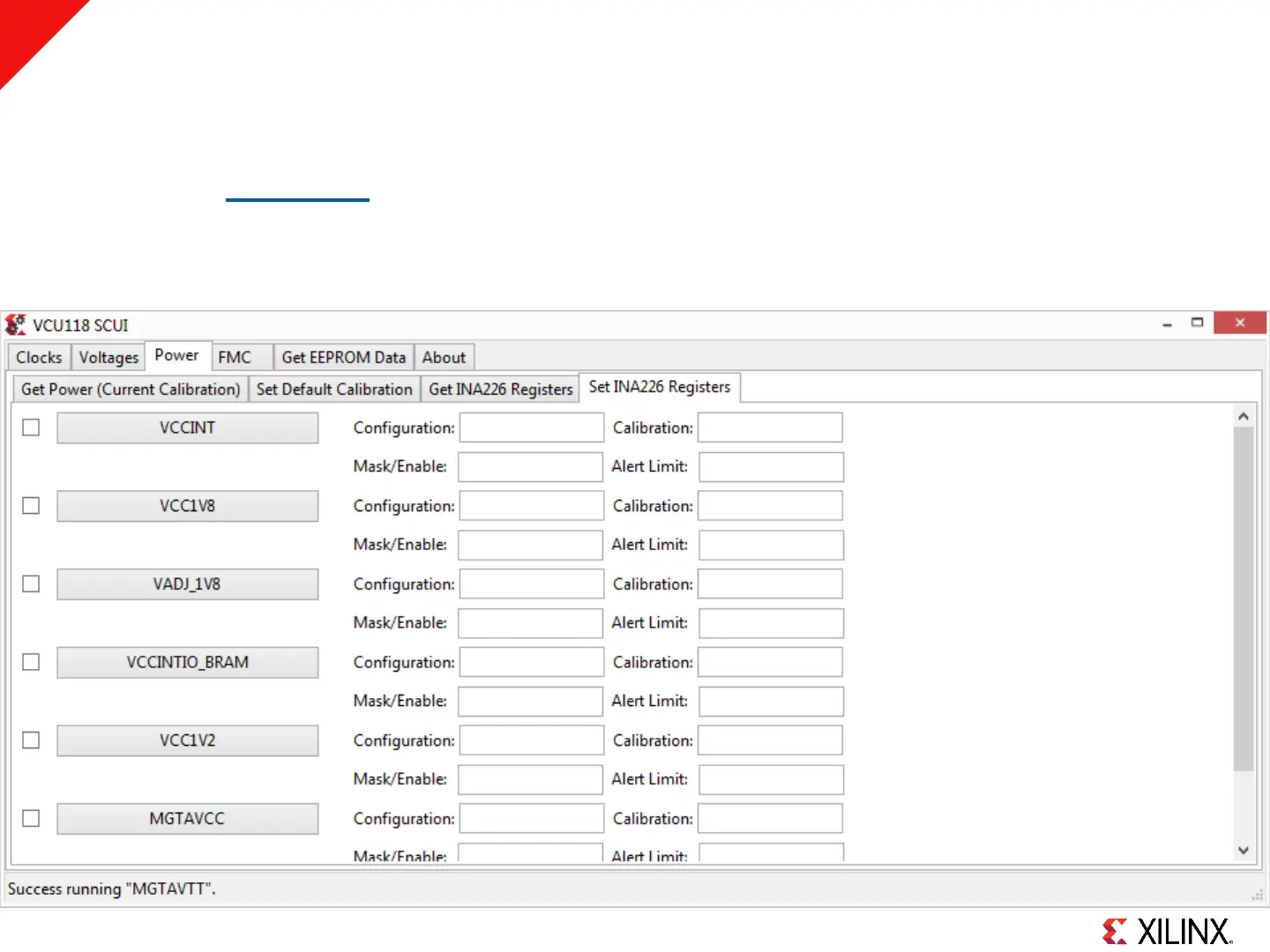Click VADJ_1V8 Mask/Enable input field
Screen dimensions: 1270x952
[x=531, y=623]
